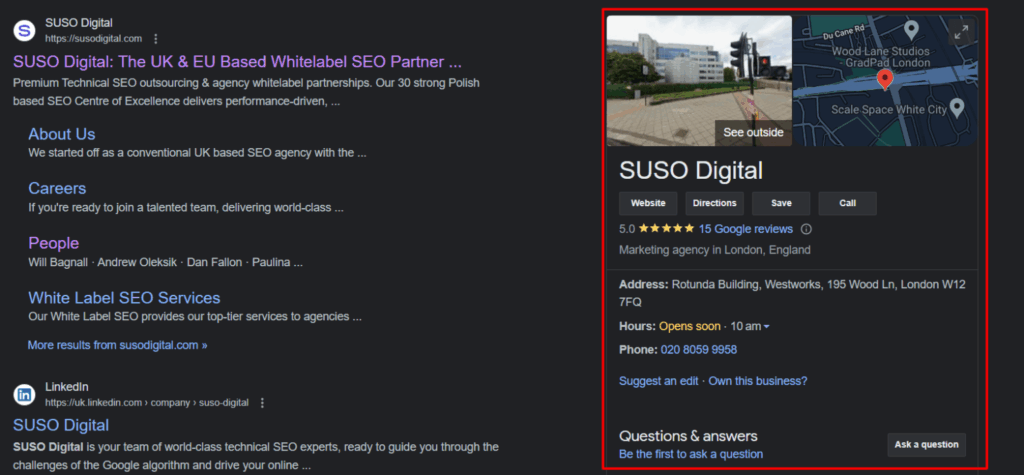Click the Call button
This screenshot has width=1024, height=475.
848,203
